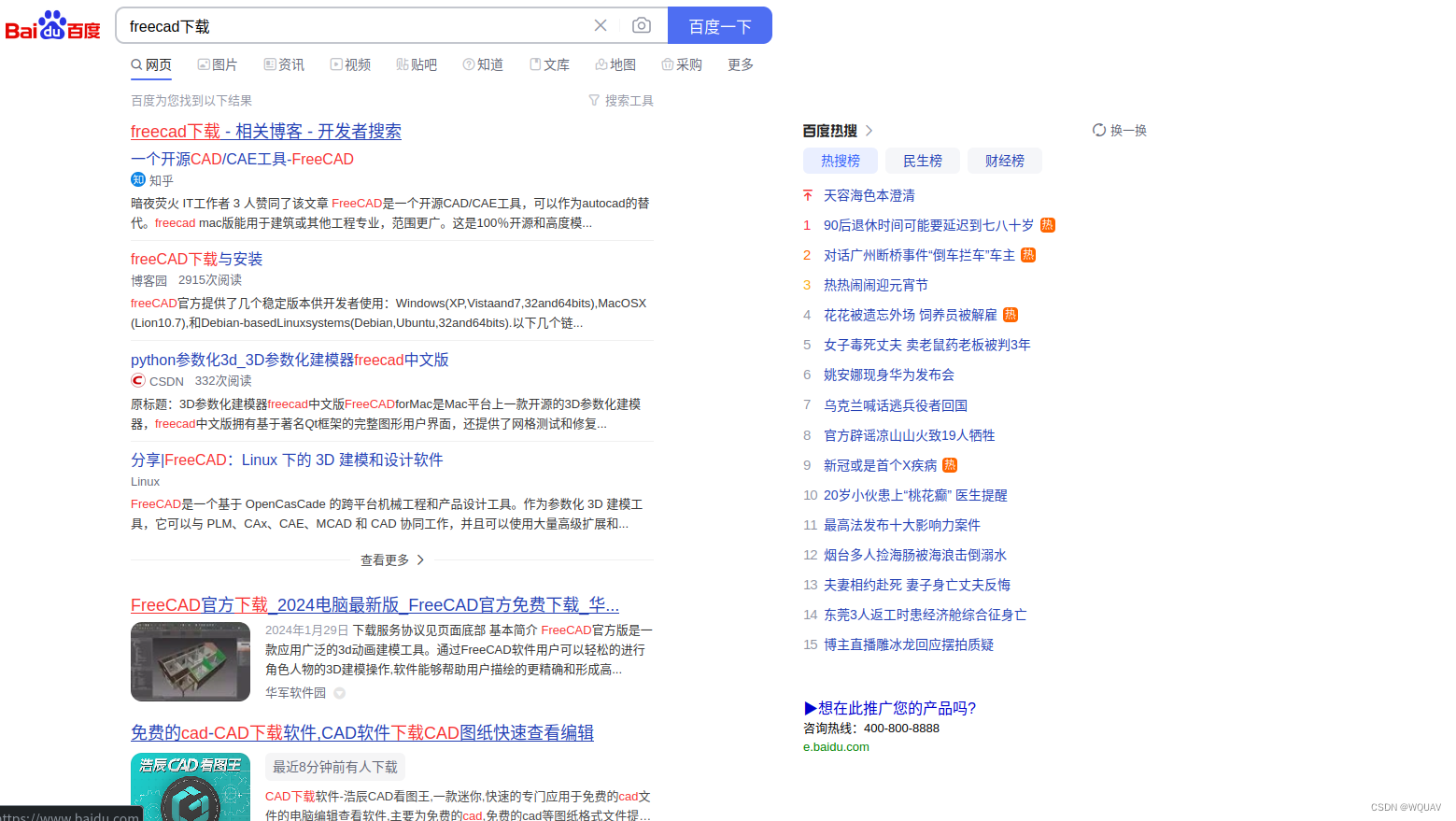Expand the 更多 menu
Screen dimensions: 1456x821
[x=741, y=64]
